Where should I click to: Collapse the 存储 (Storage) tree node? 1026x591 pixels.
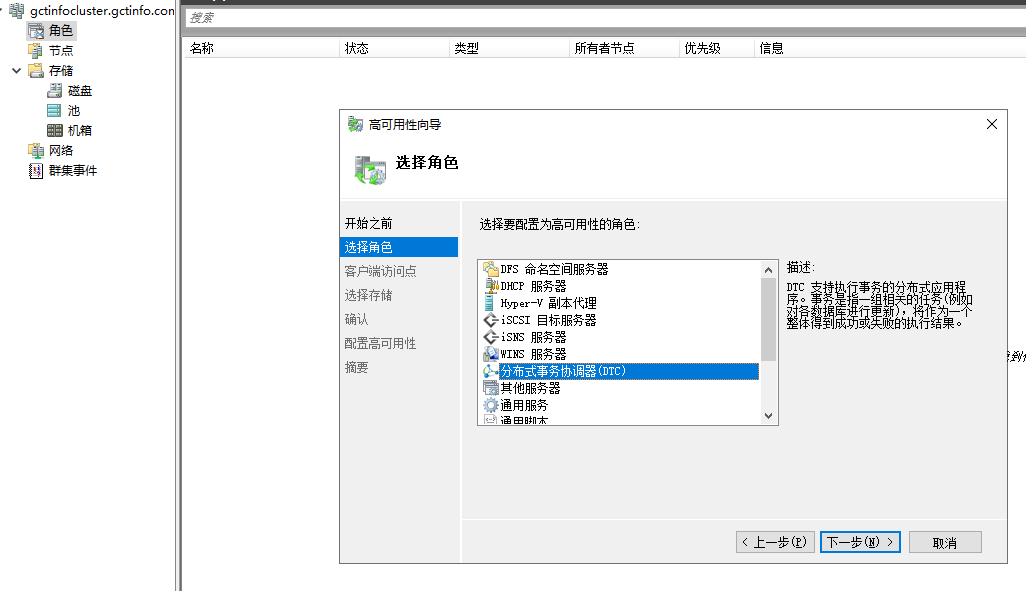16,71
